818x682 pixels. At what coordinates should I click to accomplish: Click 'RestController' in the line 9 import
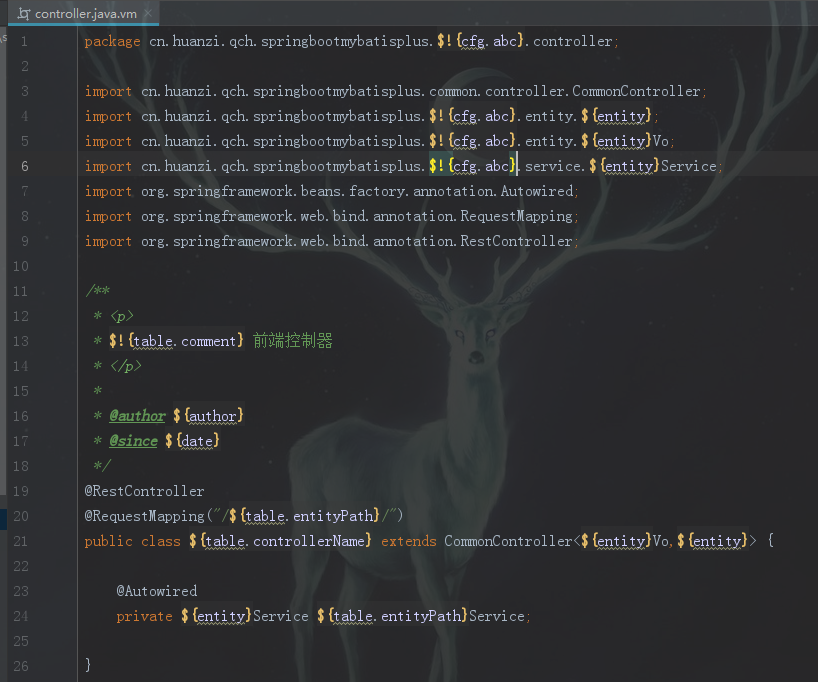click(x=516, y=241)
